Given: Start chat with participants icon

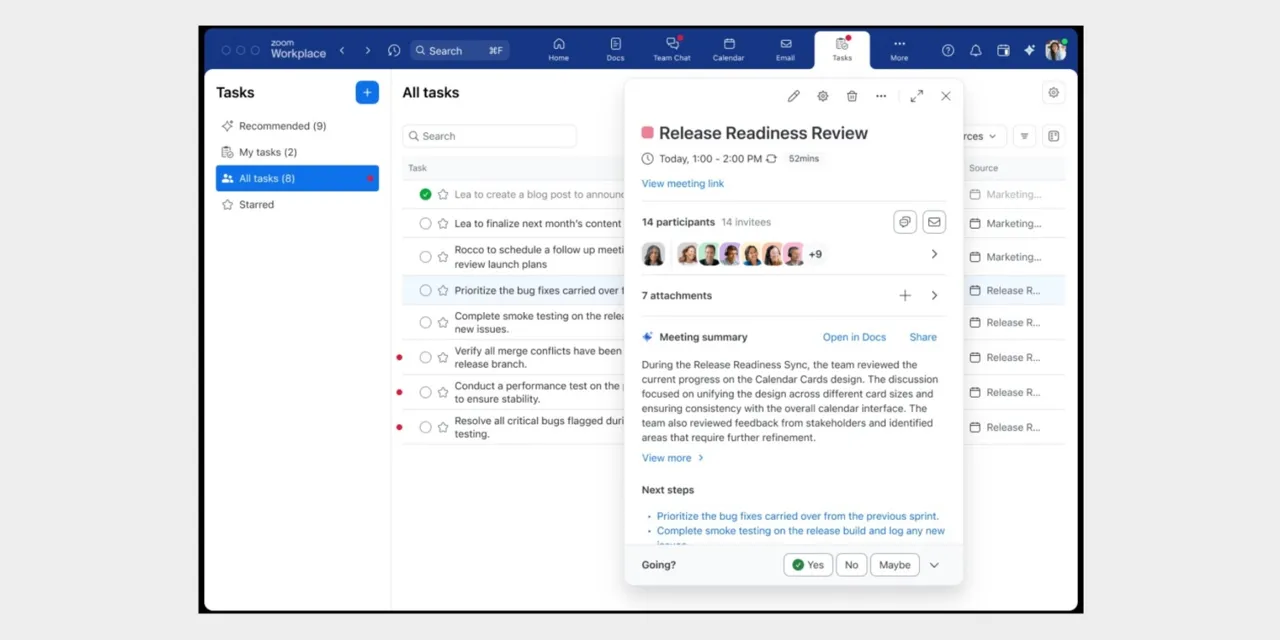Looking at the screenshot, I should tap(905, 222).
